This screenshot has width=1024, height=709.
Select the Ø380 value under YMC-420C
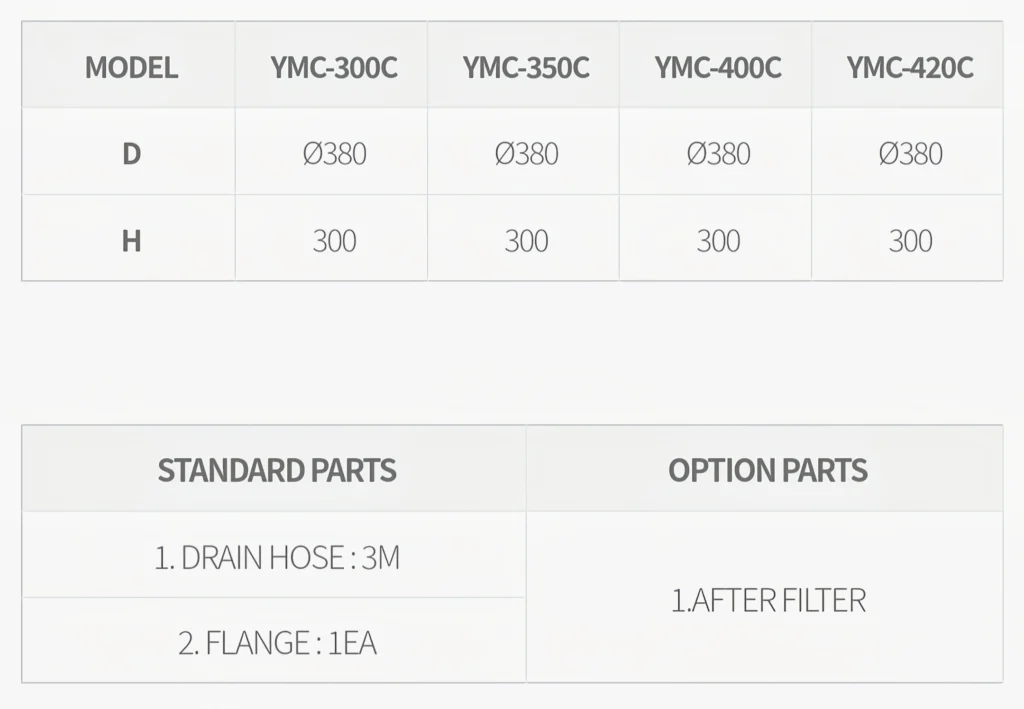click(x=910, y=154)
